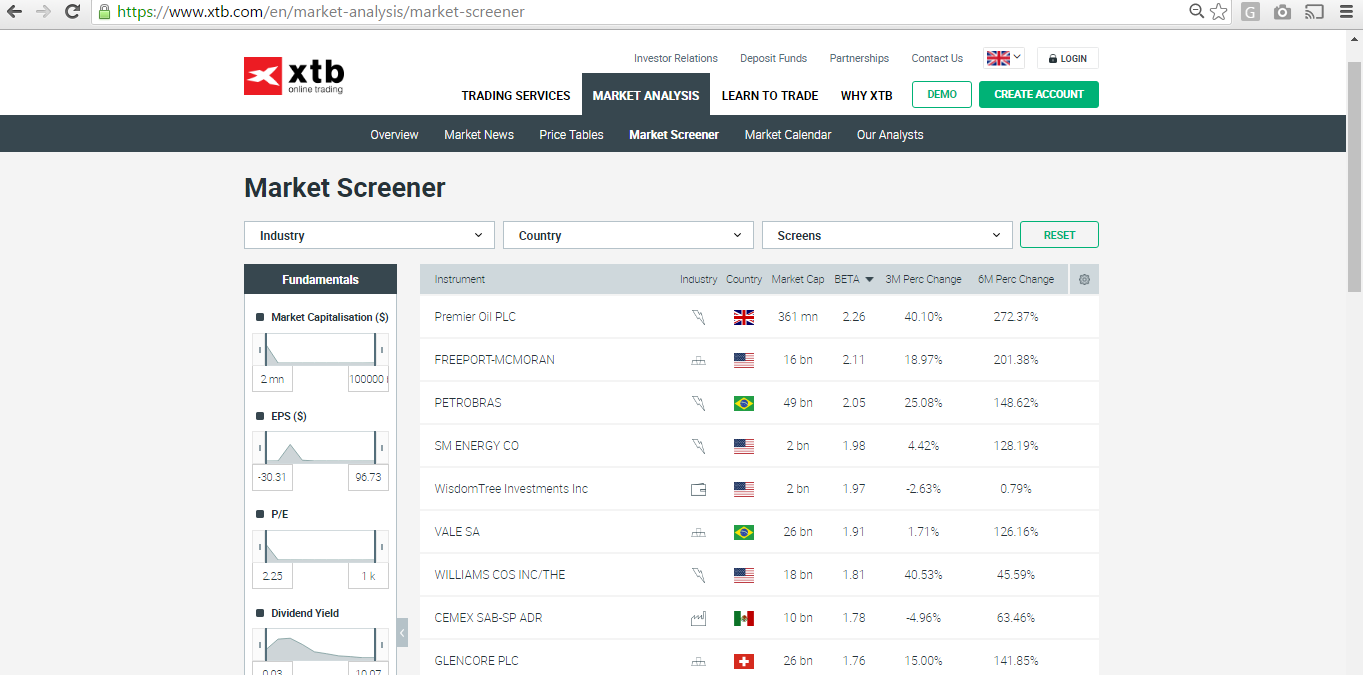Go to the Market Calendar tab
Screen dimensions: 1363x675
pyautogui.click(x=787, y=135)
